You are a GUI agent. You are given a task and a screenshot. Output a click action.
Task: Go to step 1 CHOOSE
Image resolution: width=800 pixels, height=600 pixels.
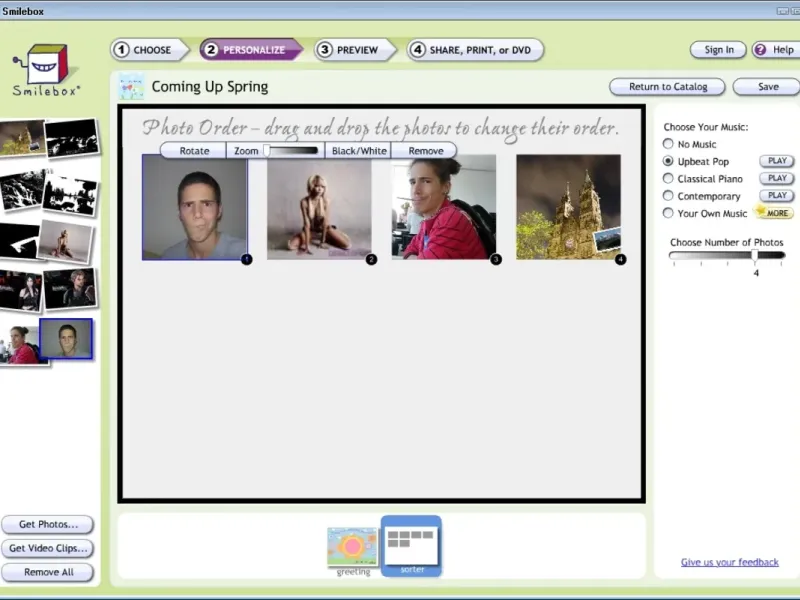149,50
